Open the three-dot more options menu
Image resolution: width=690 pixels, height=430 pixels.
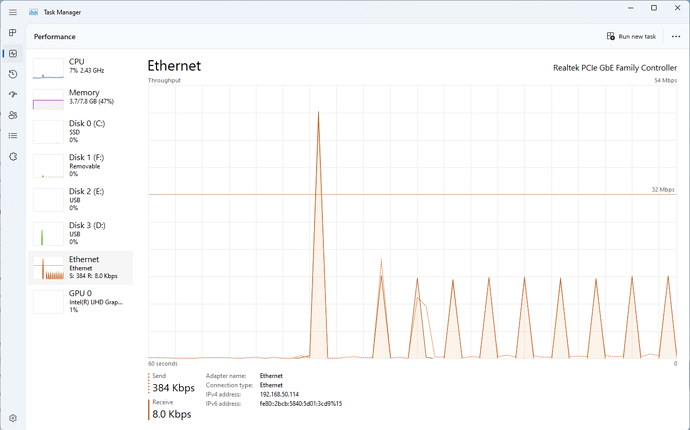click(x=676, y=36)
